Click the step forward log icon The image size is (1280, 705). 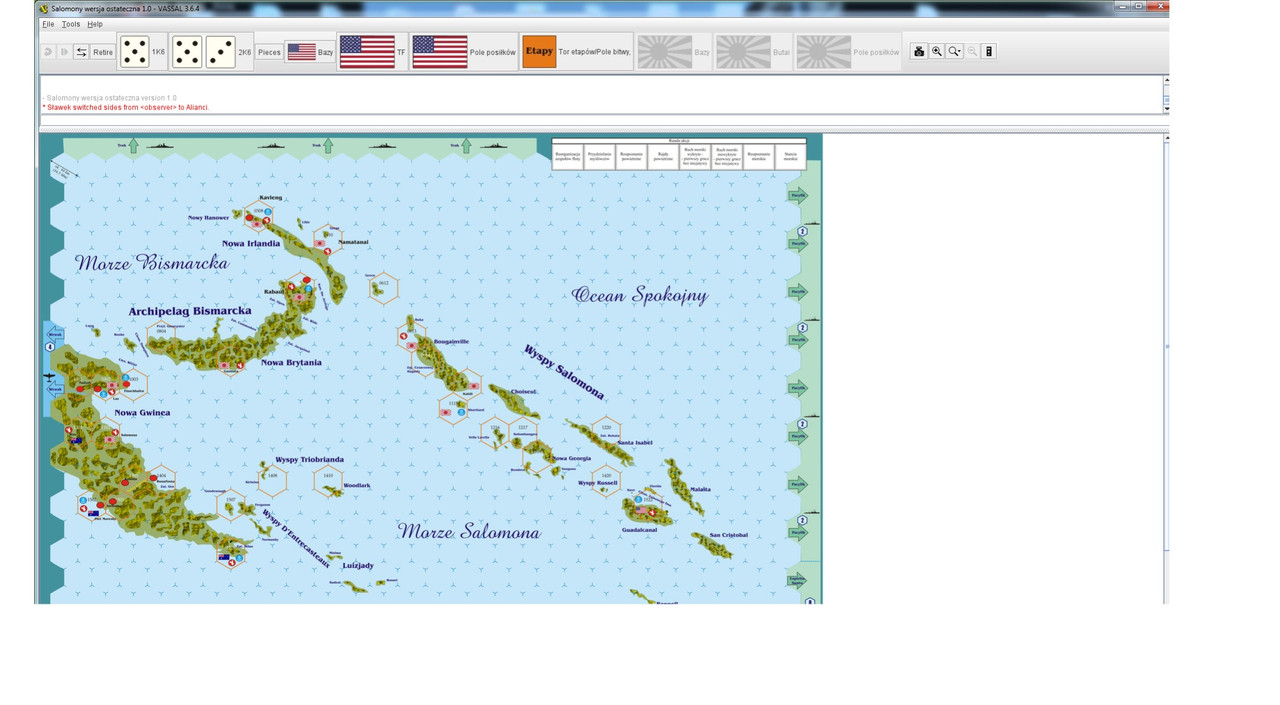pyautogui.click(x=64, y=52)
